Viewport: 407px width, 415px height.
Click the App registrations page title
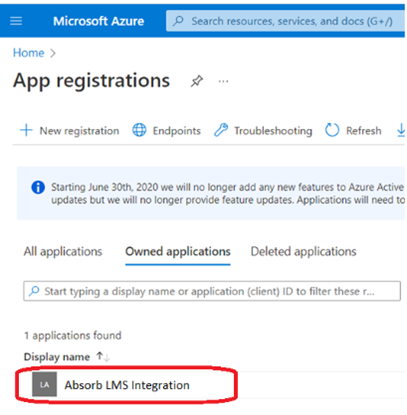point(92,81)
